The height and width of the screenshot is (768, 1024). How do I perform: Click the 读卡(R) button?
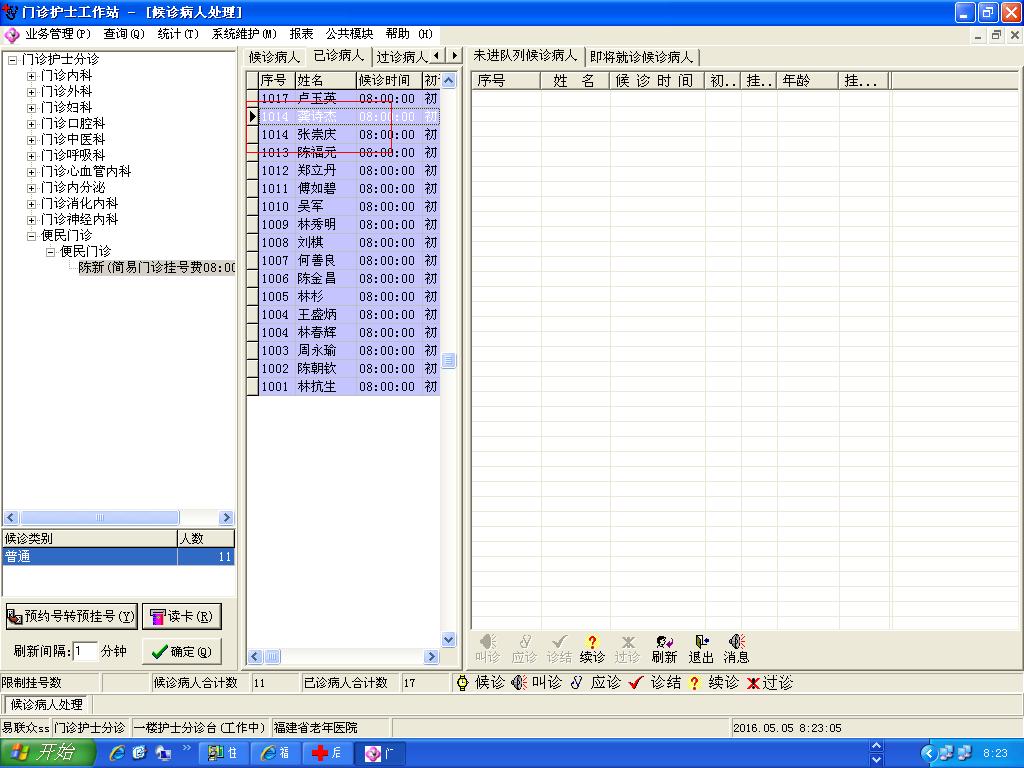[x=182, y=616]
